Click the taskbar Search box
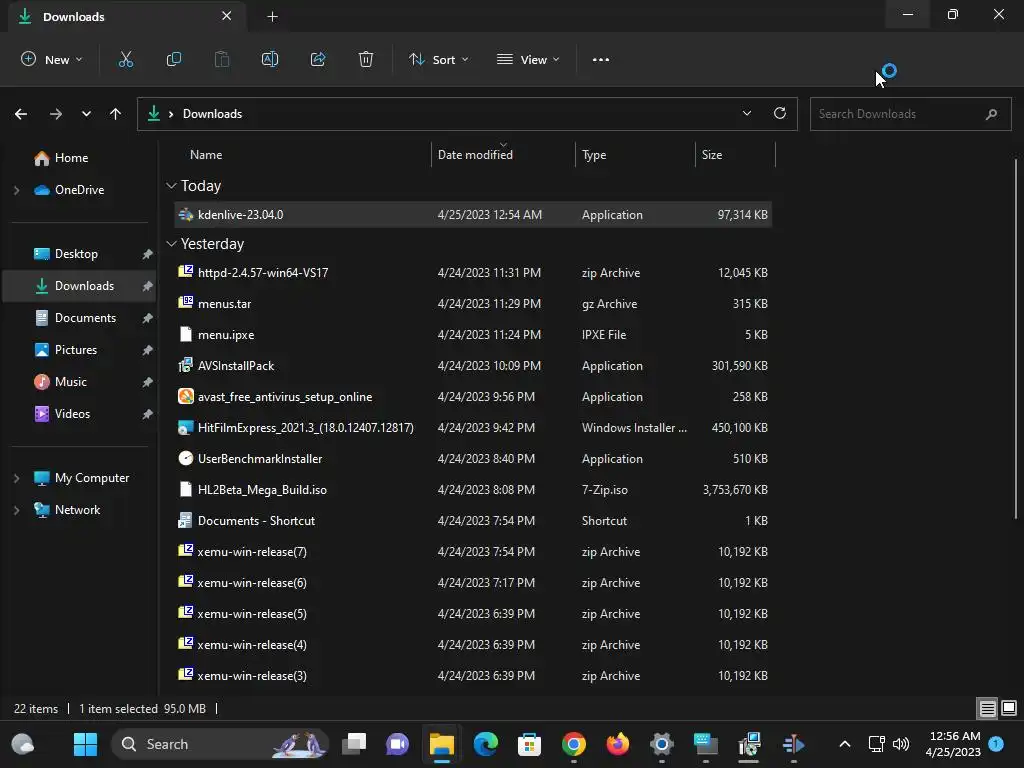 [221, 744]
